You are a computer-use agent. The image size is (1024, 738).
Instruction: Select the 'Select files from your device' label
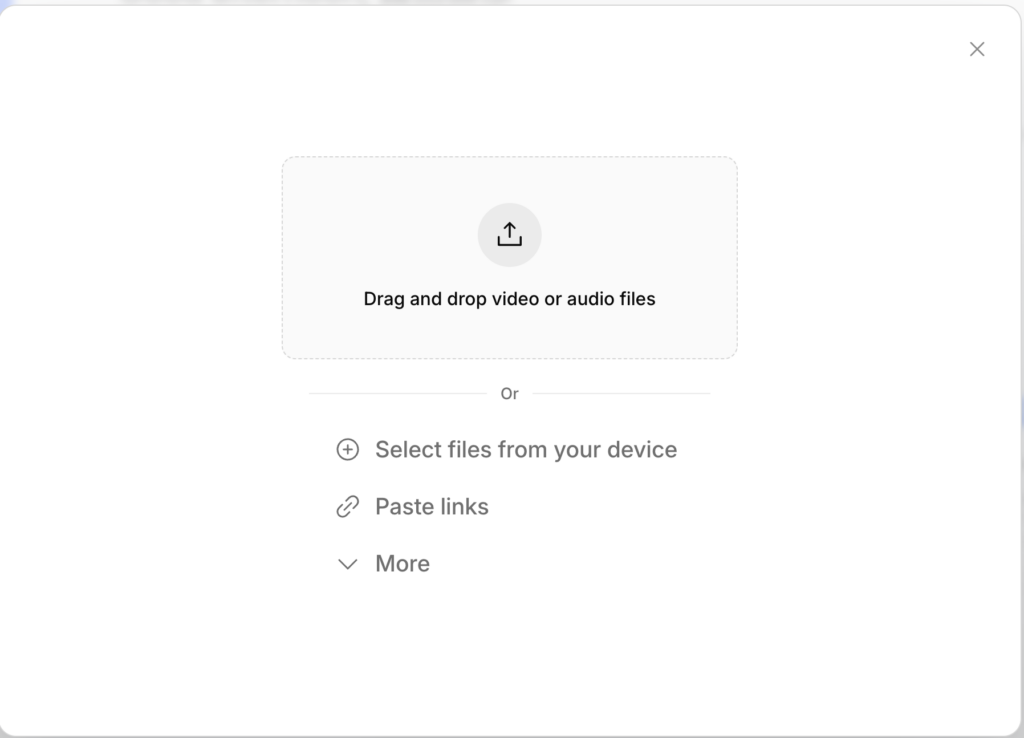pyautogui.click(x=526, y=449)
